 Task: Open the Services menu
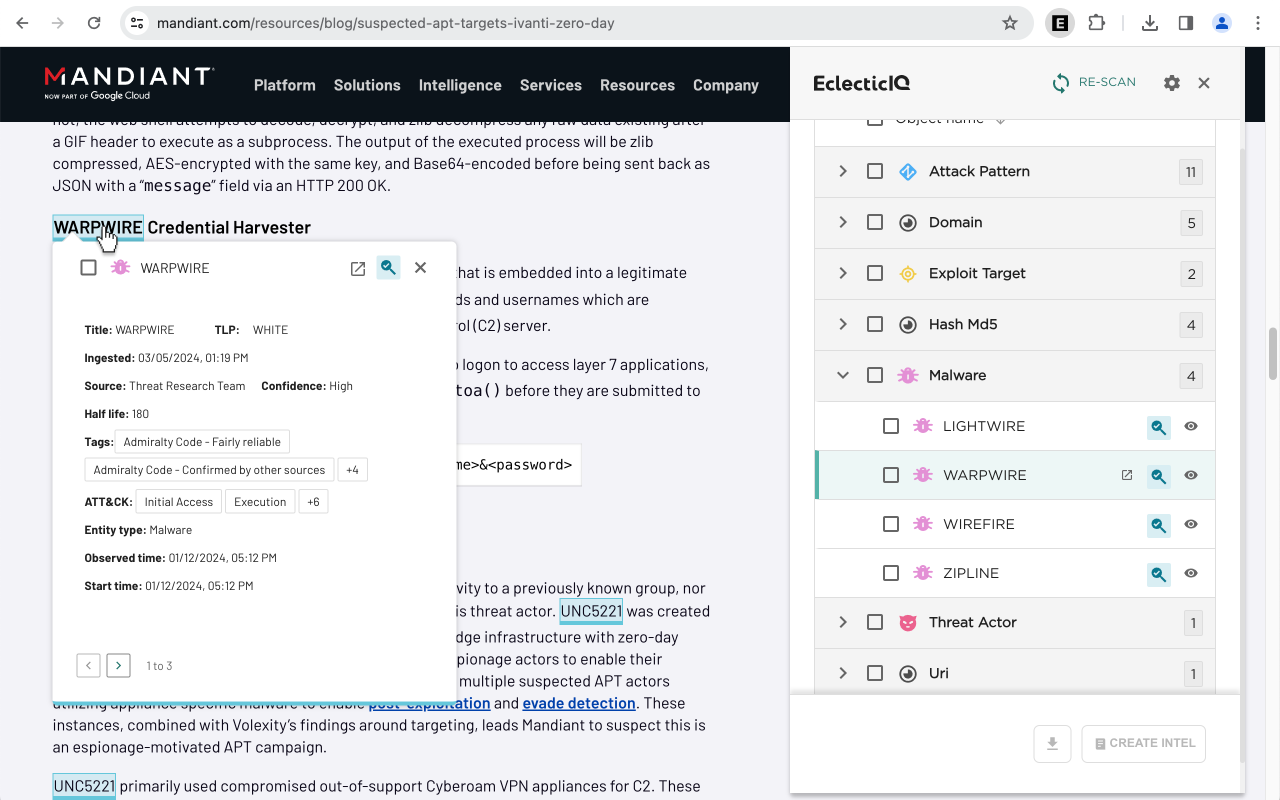(551, 85)
